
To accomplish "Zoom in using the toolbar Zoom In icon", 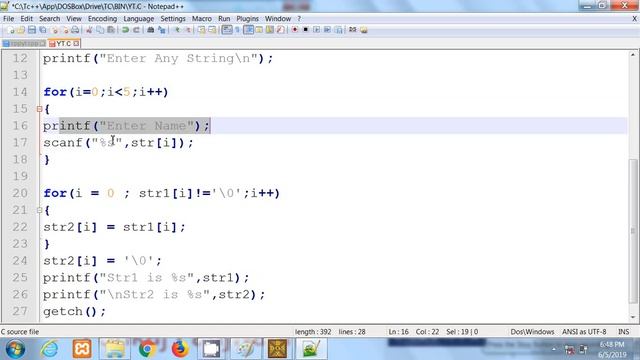I will click(177, 30).
